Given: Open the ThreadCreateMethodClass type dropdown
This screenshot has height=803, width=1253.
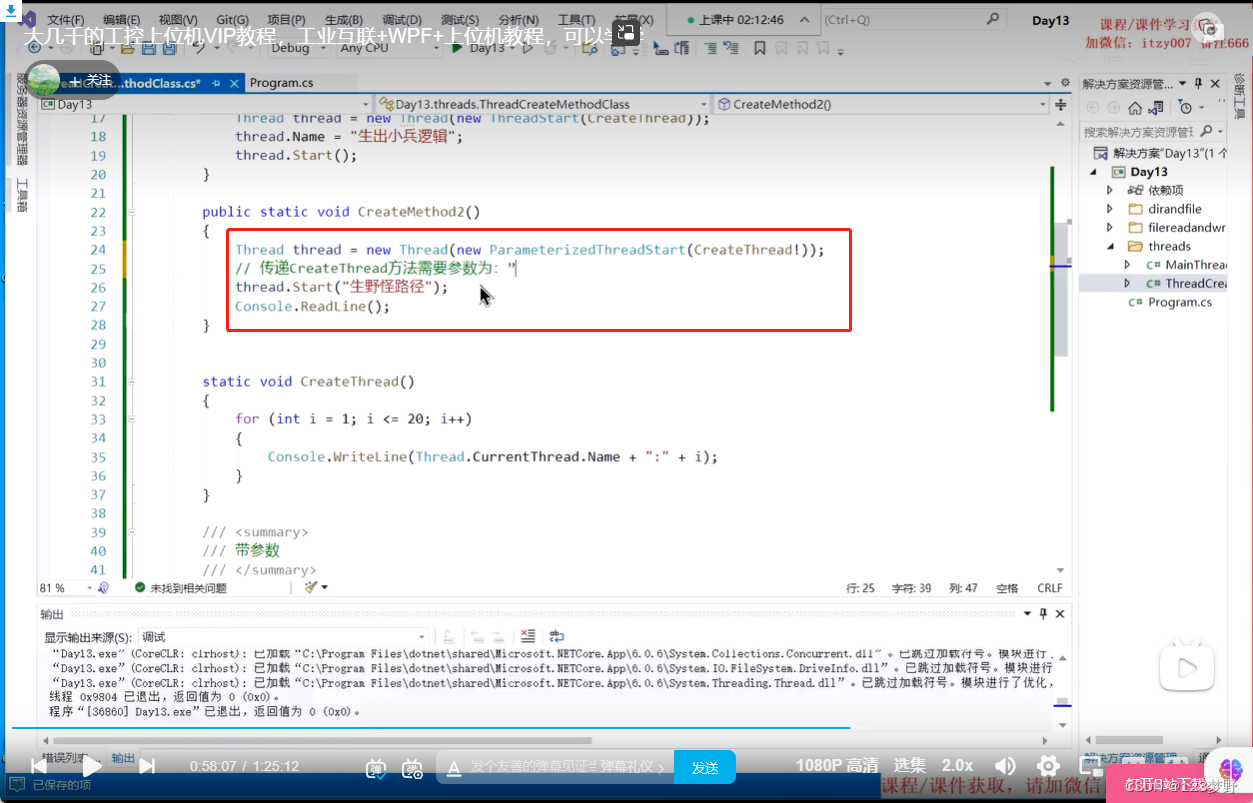Looking at the screenshot, I should tap(541, 104).
